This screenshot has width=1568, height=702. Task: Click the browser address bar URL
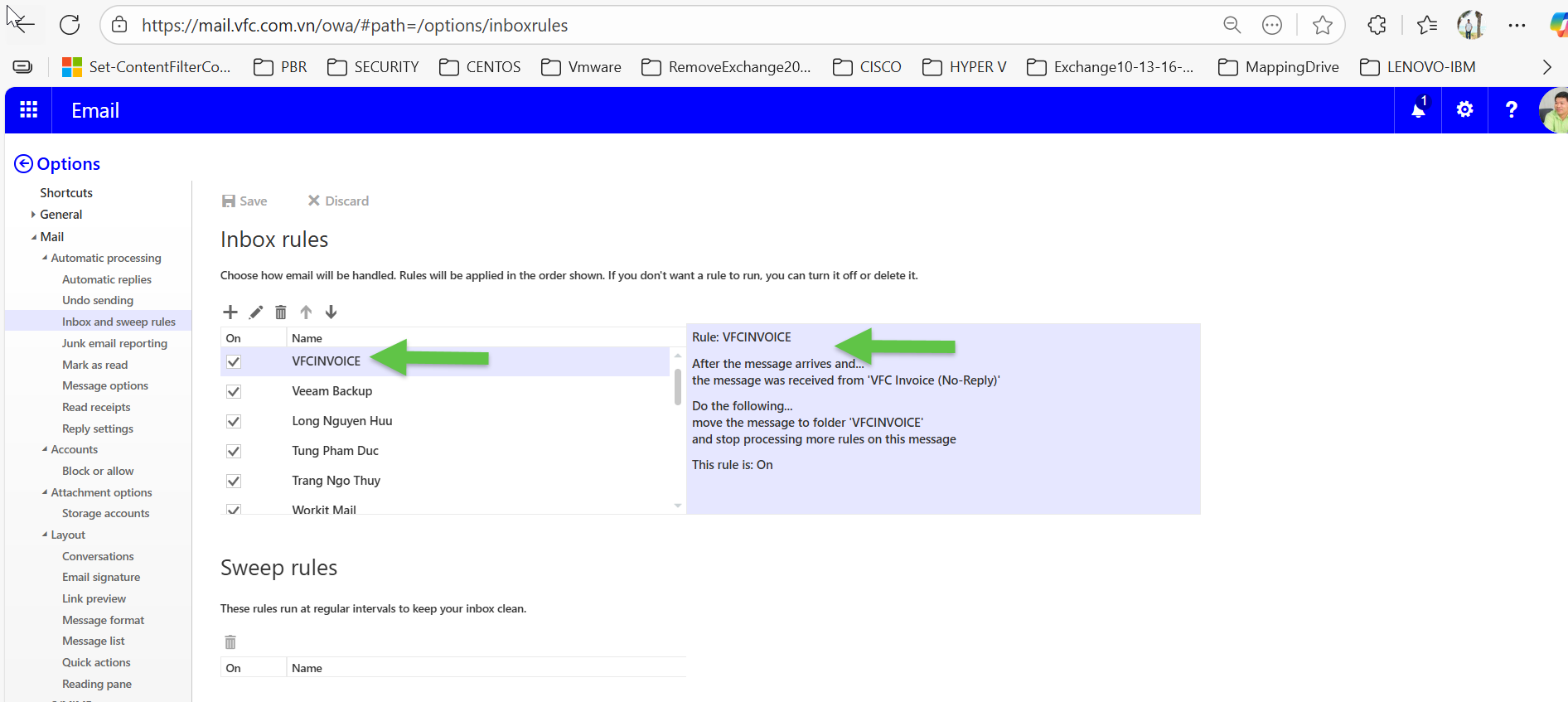355,26
